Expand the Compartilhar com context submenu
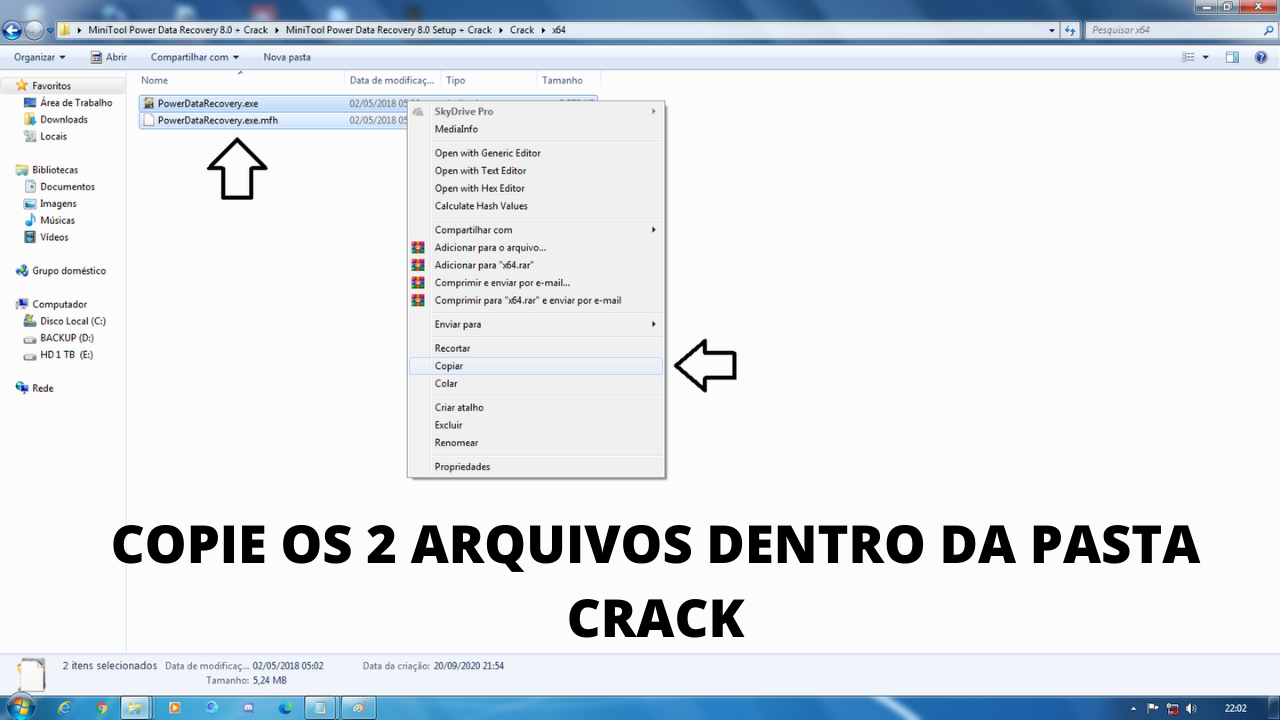The width and height of the screenshot is (1280, 720). click(x=536, y=230)
